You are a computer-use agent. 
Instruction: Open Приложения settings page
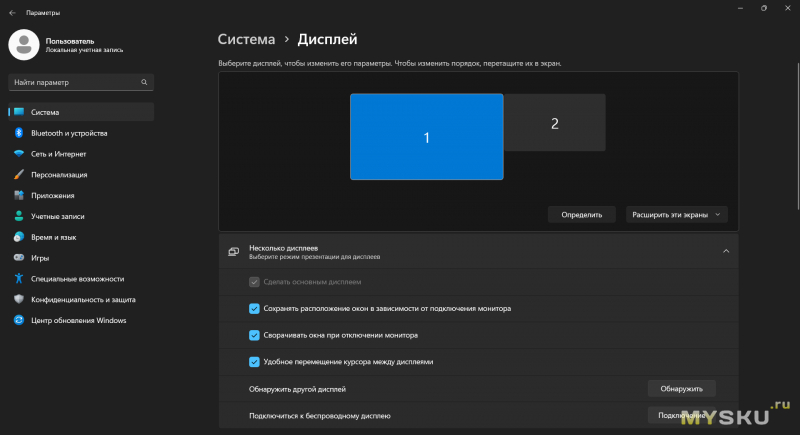coord(53,196)
